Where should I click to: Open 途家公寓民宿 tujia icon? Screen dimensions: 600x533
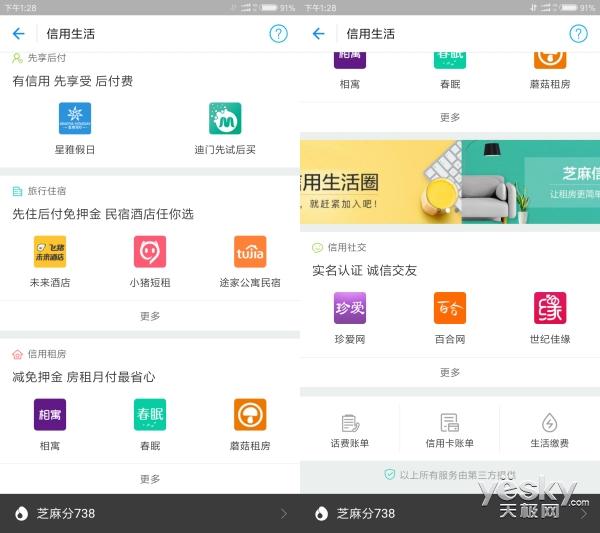pos(250,252)
